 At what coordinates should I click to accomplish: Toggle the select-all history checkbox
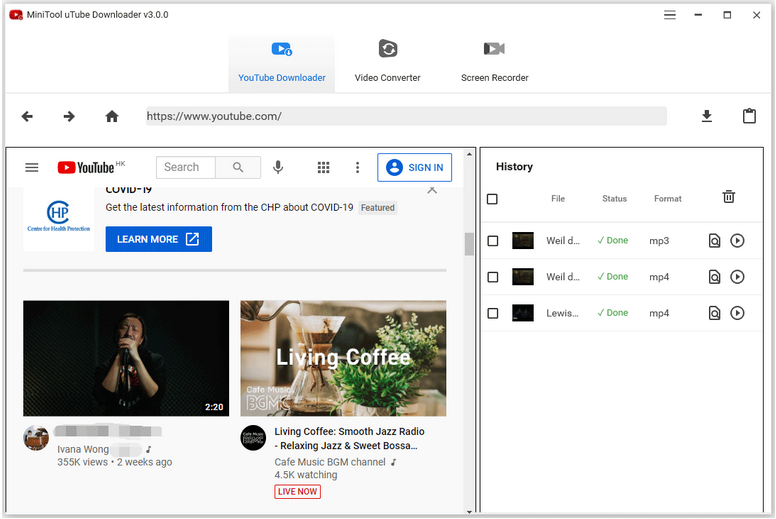coord(492,199)
